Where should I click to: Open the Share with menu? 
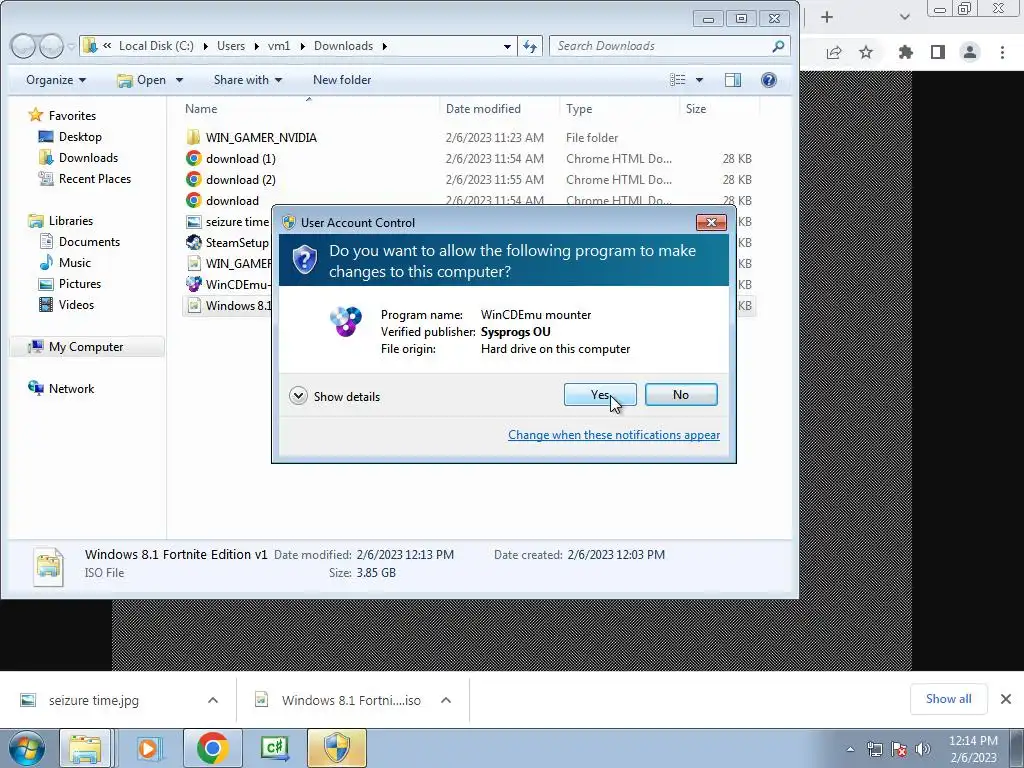(x=248, y=80)
